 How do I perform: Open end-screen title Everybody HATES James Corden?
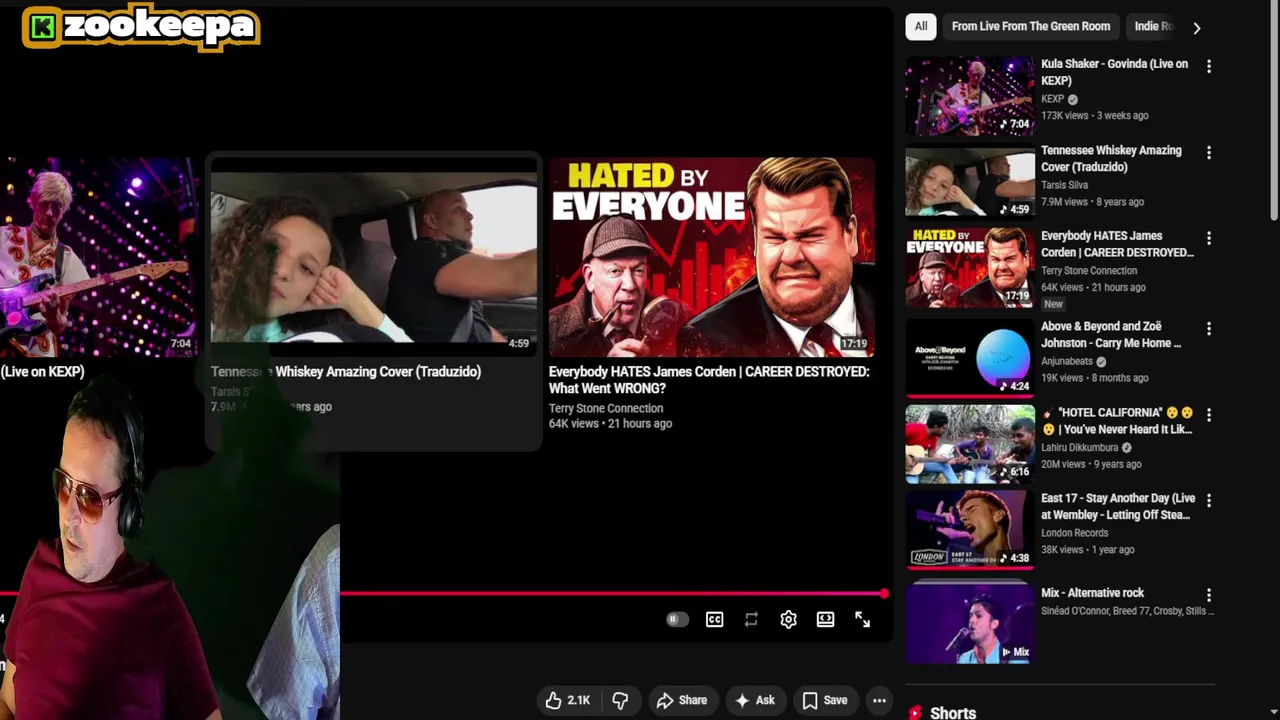coord(709,380)
